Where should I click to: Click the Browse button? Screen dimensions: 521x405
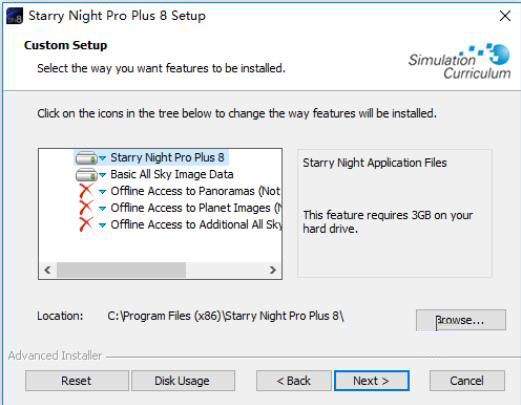coord(461,320)
